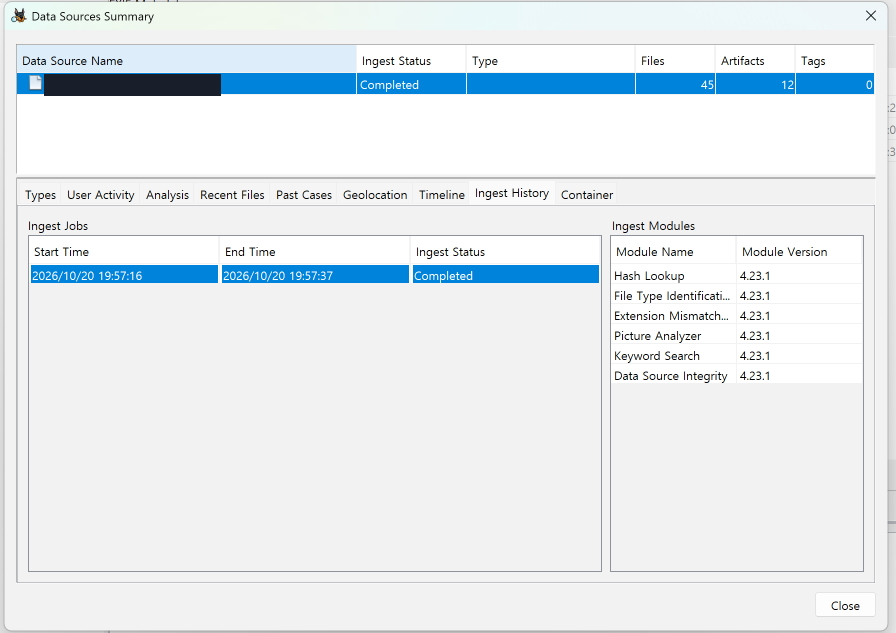Select the end time 2026/10/20 19:57:37 cell
Viewport: 896px width, 633px height.
315,275
